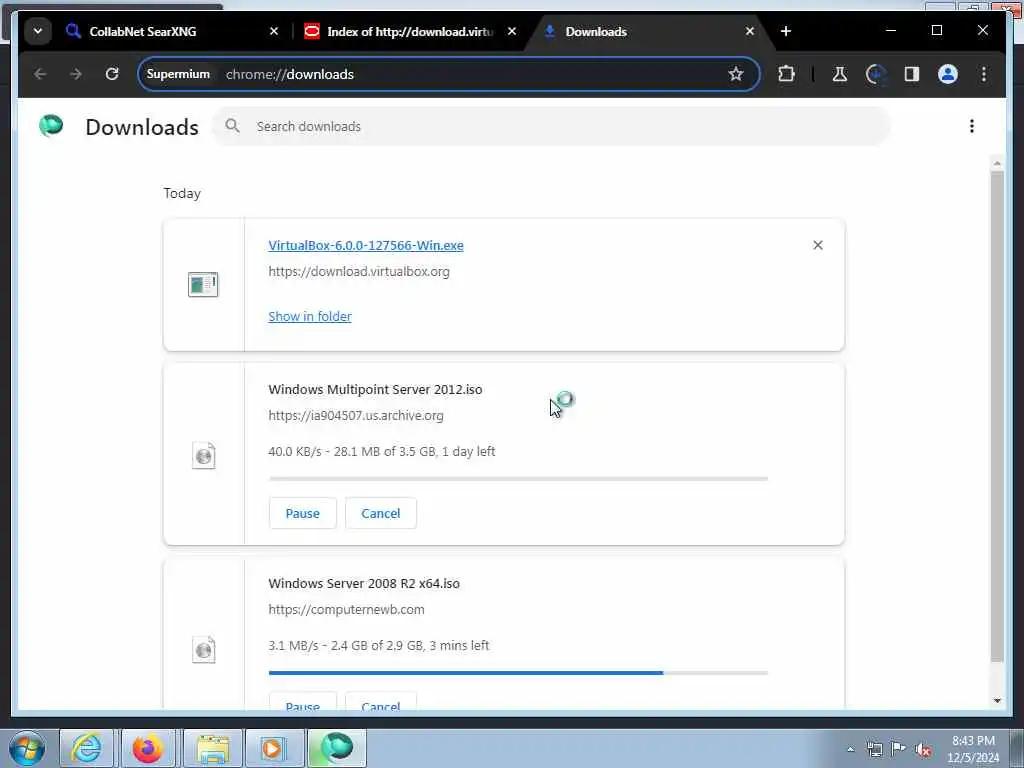Open the tab search dropdown arrow
This screenshot has height=768, width=1024.
coord(38,31)
